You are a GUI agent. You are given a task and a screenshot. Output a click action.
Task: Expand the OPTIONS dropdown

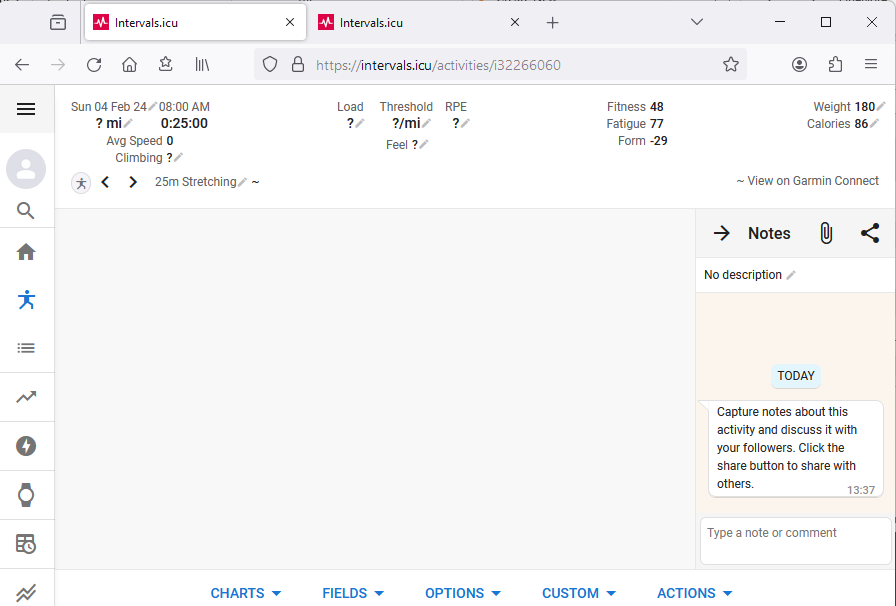coord(463,593)
